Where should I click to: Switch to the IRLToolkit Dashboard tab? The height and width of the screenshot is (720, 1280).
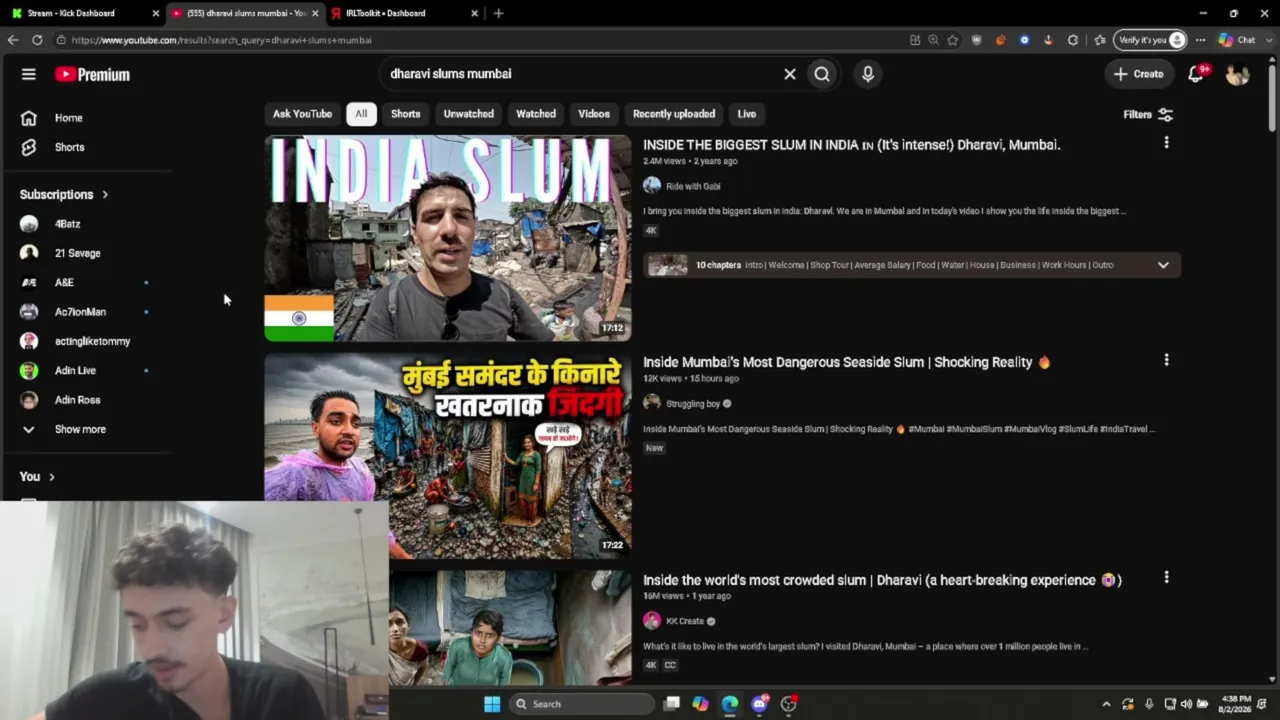pos(405,13)
